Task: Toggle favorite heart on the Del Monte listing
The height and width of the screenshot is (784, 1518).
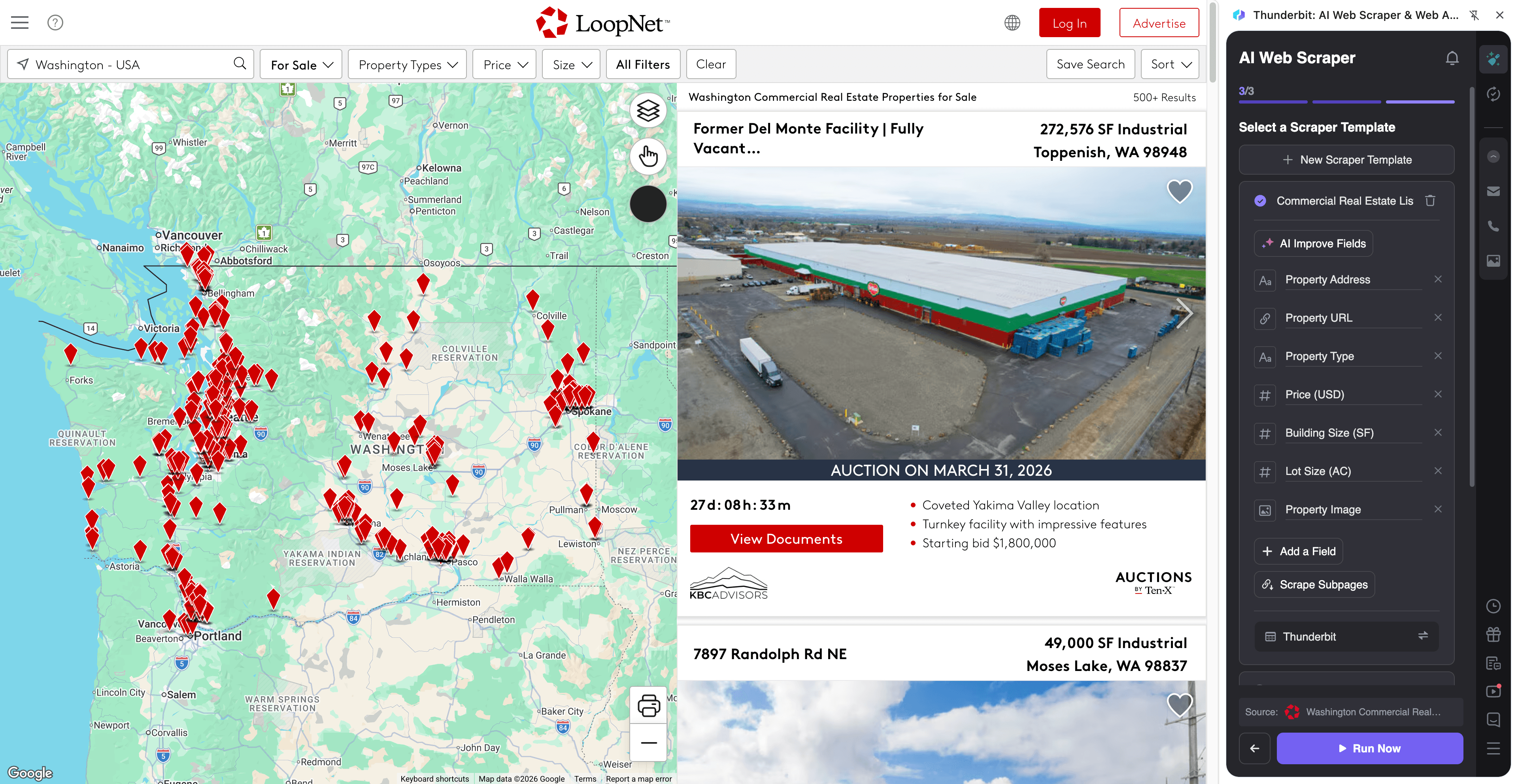Action: [1179, 191]
